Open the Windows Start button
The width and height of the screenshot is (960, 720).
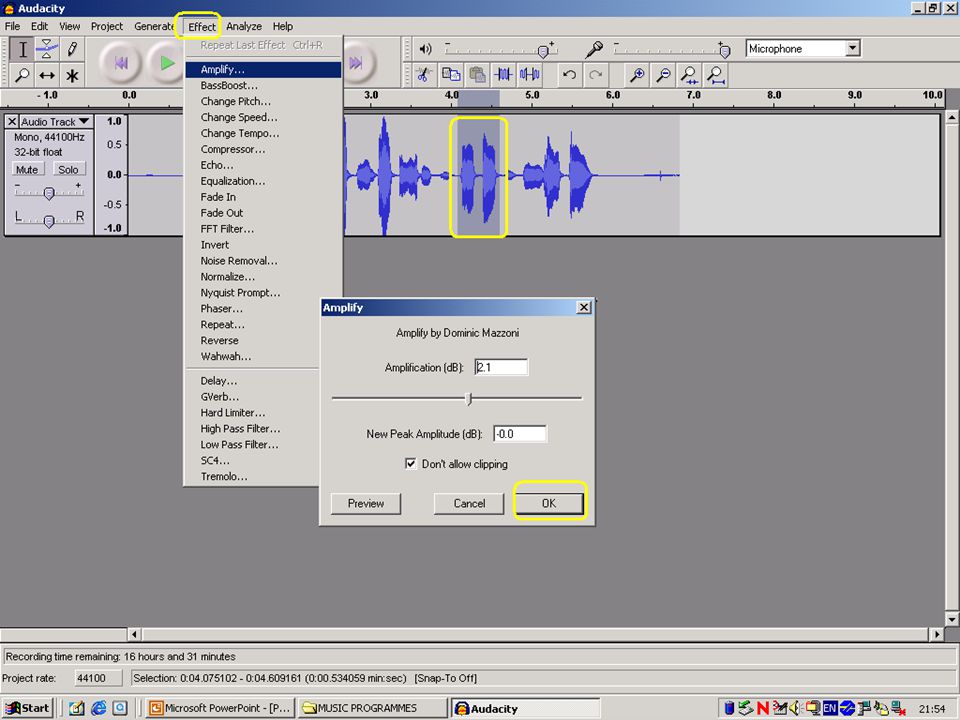[27, 708]
